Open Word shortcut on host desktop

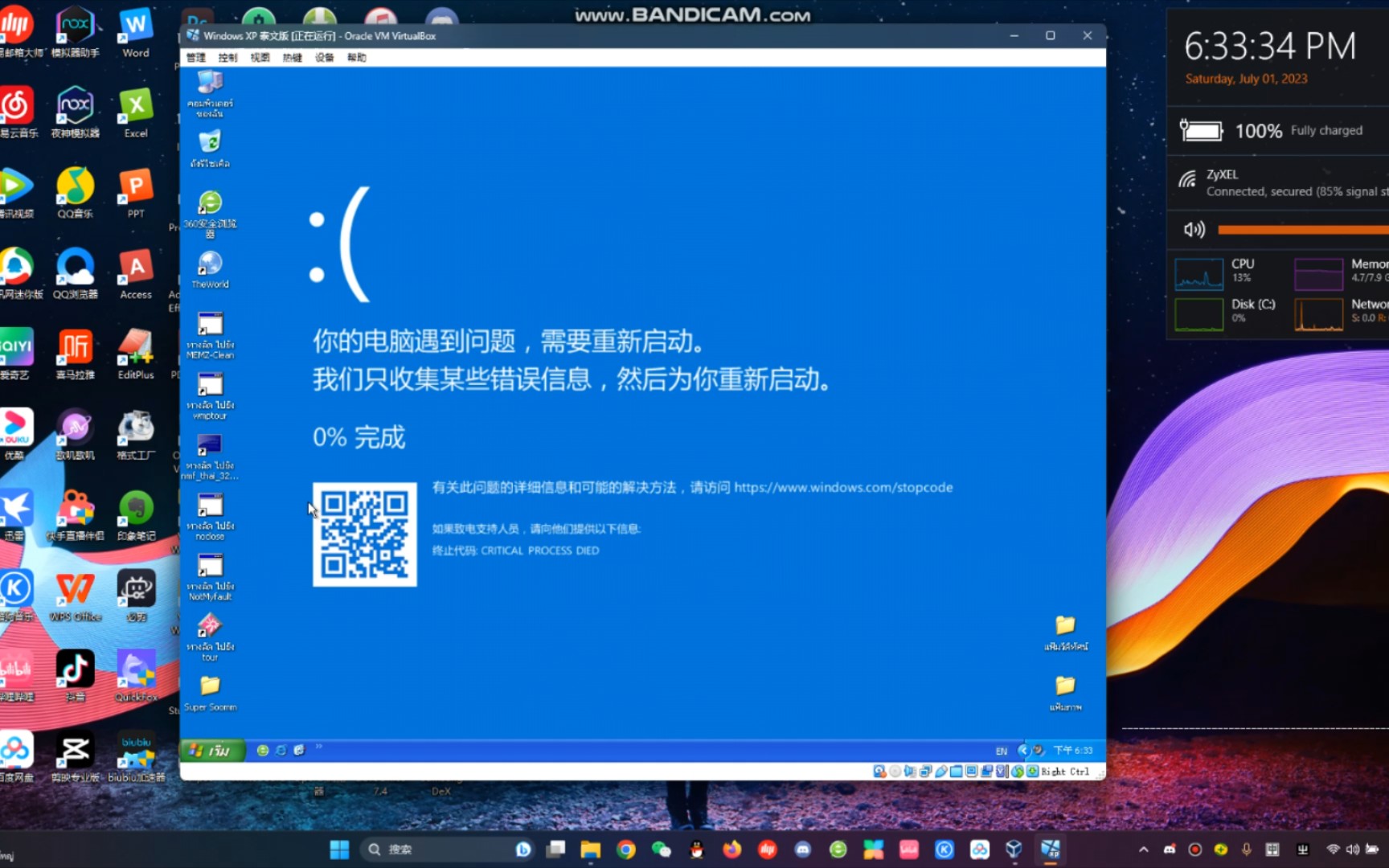coord(136,35)
